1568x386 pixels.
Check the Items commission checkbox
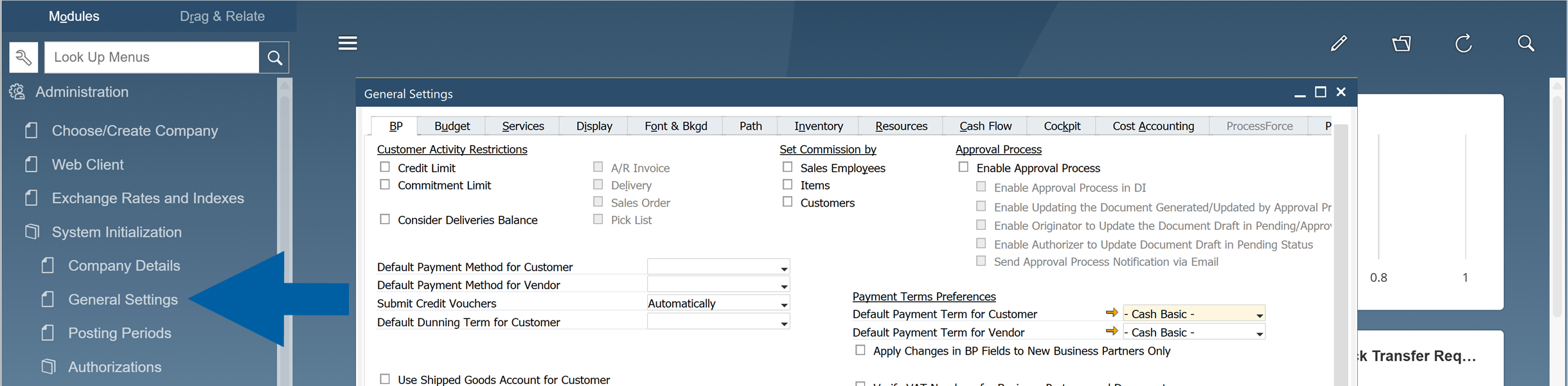tap(788, 184)
